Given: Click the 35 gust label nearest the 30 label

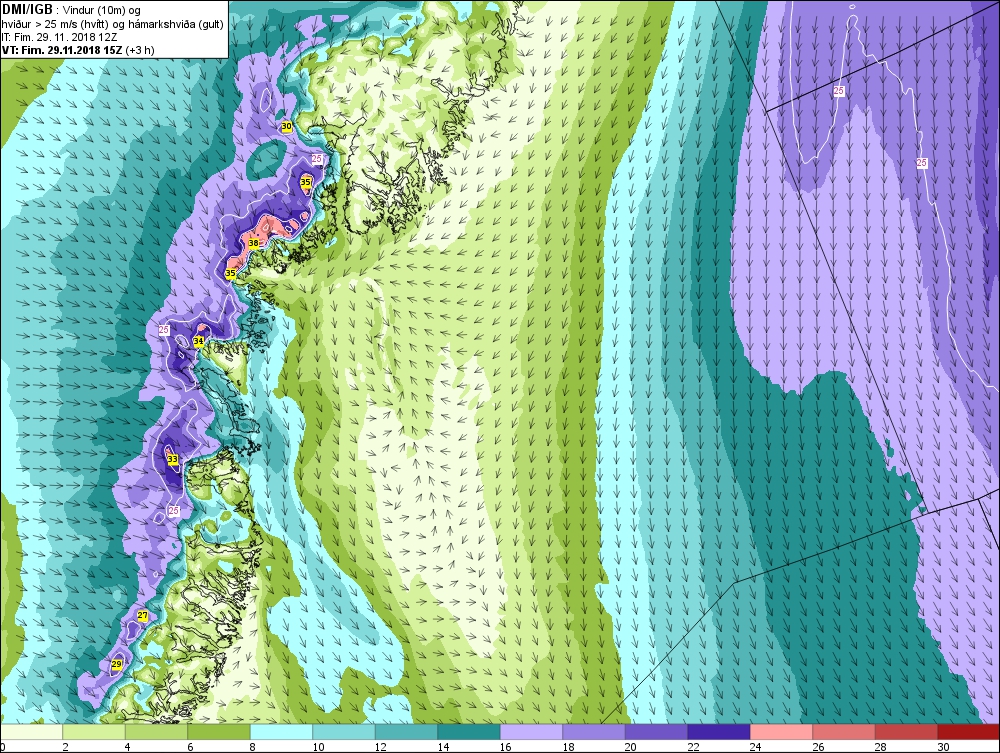Looking at the screenshot, I should (305, 182).
